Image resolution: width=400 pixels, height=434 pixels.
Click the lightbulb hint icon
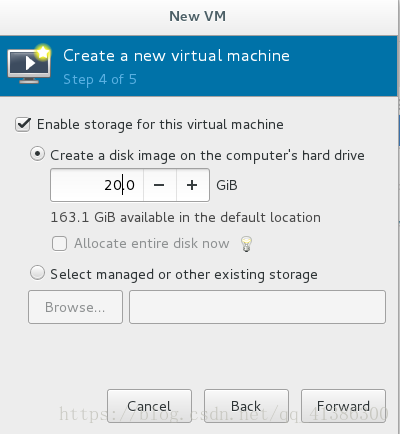(x=246, y=244)
